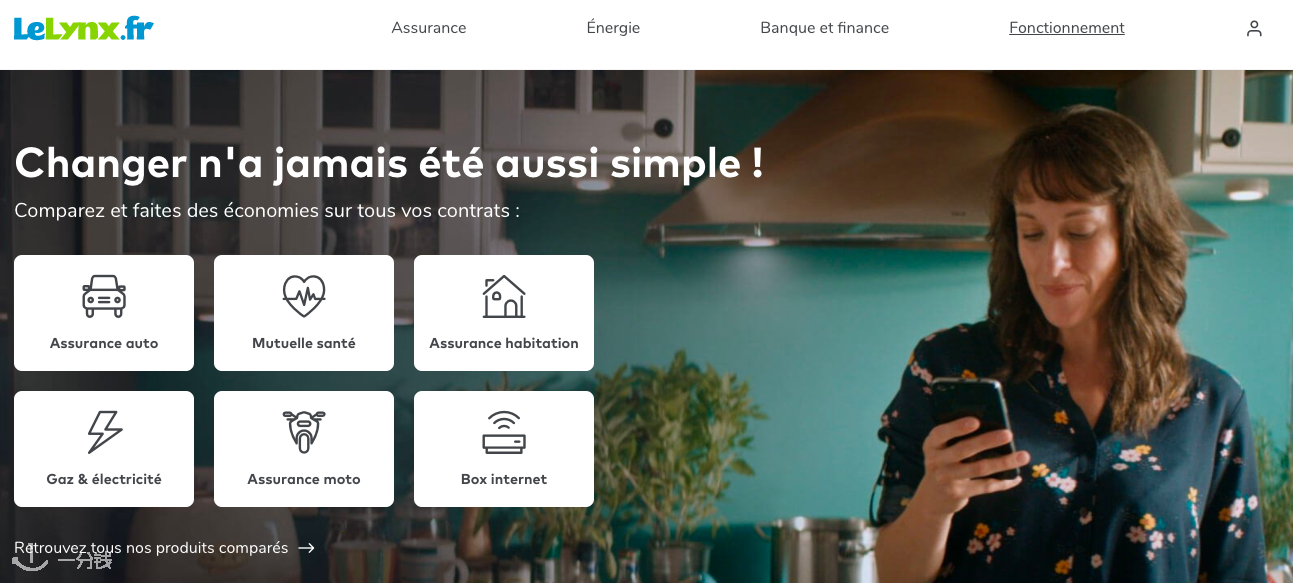Open the Banque et finance menu
Viewport: 1293px width, 583px height.
click(x=825, y=28)
